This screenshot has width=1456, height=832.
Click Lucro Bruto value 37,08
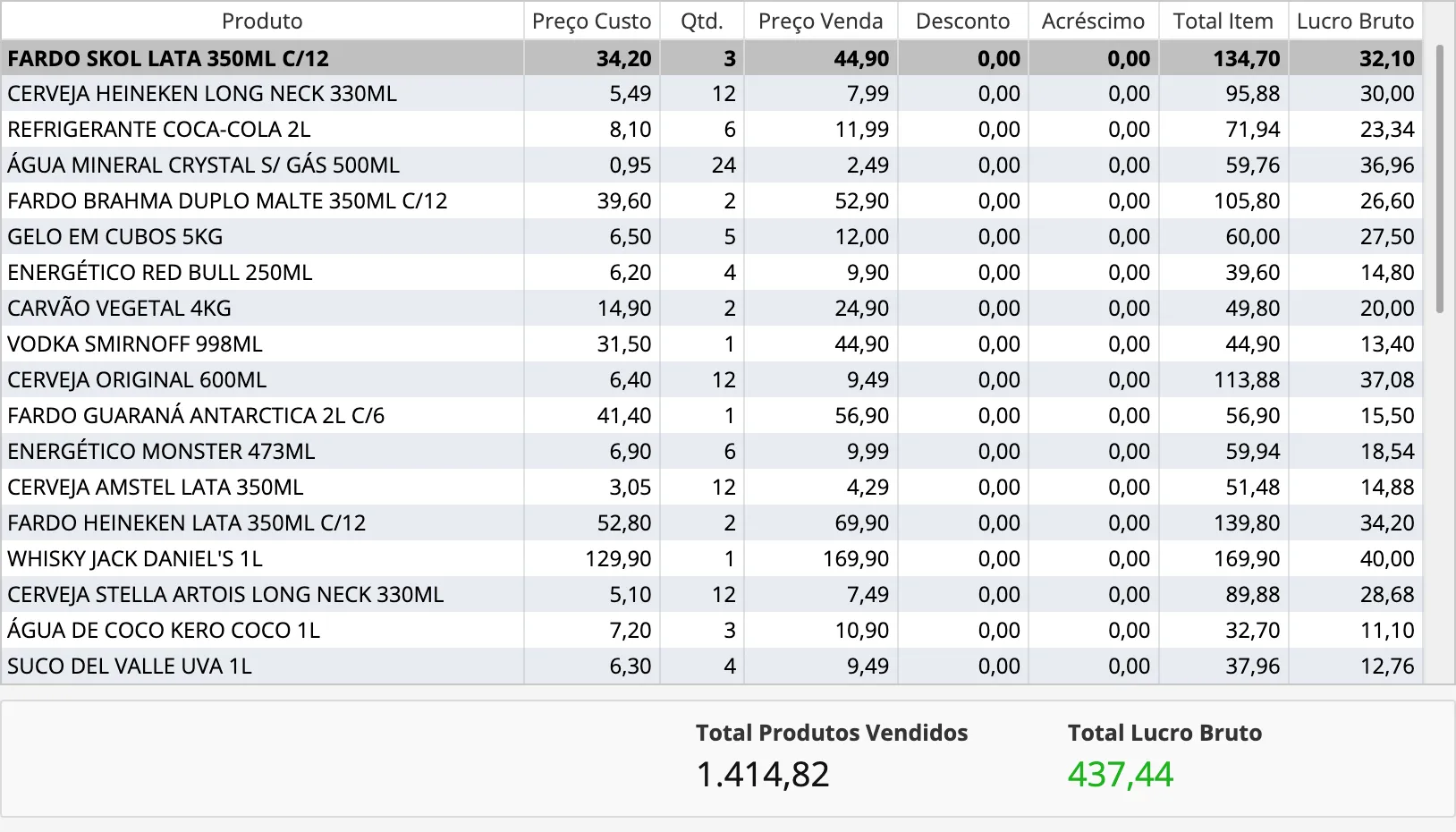[x=1387, y=380]
